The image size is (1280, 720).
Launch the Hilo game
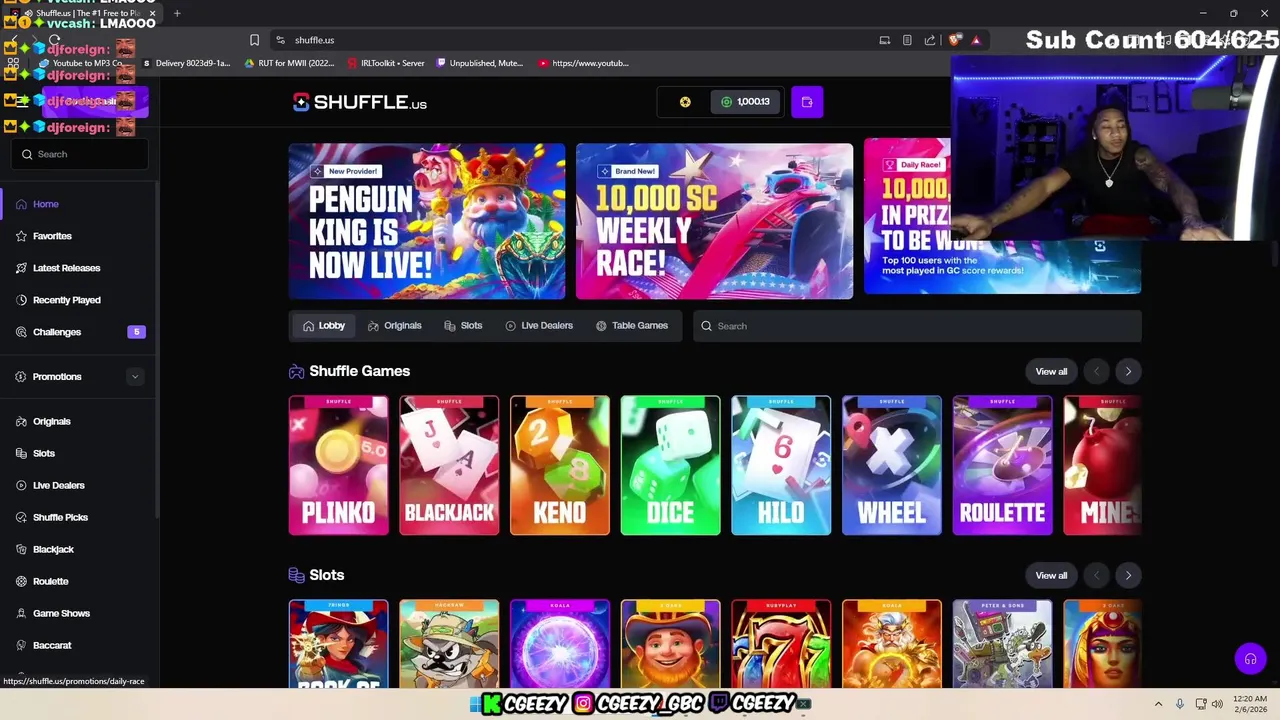pyautogui.click(x=781, y=466)
